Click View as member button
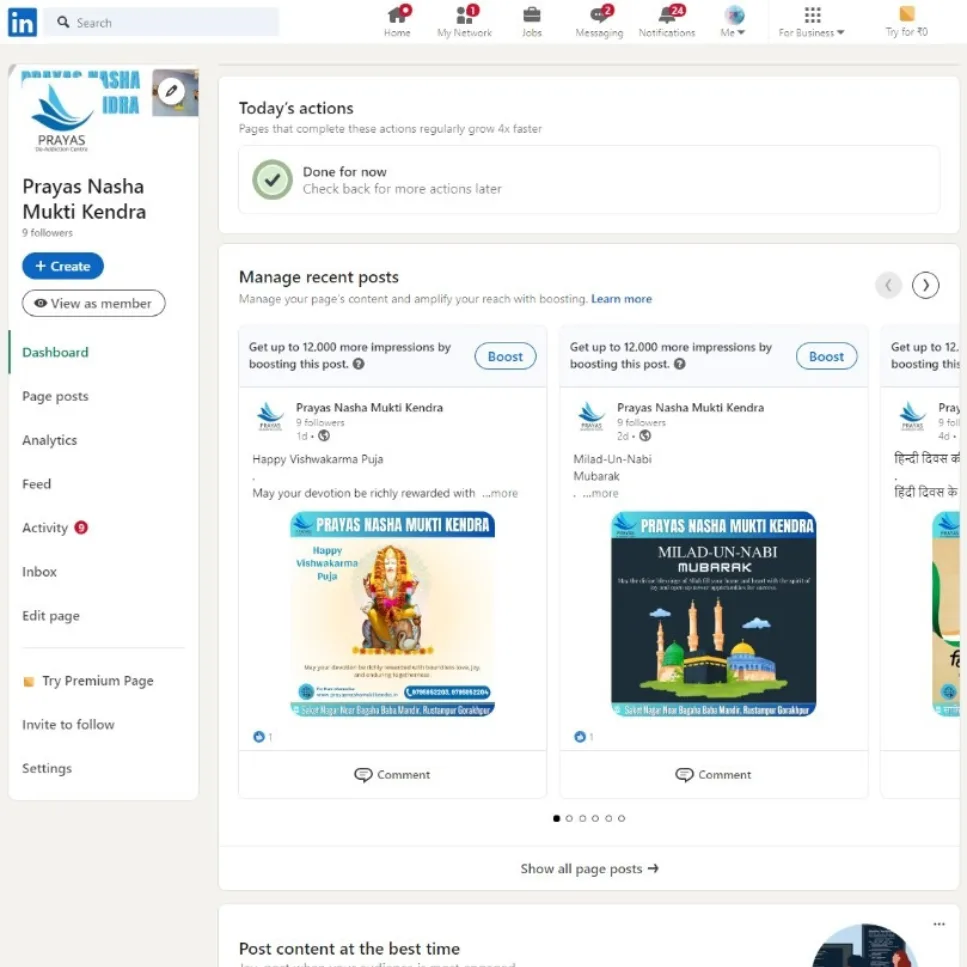967x967 pixels. pos(94,303)
